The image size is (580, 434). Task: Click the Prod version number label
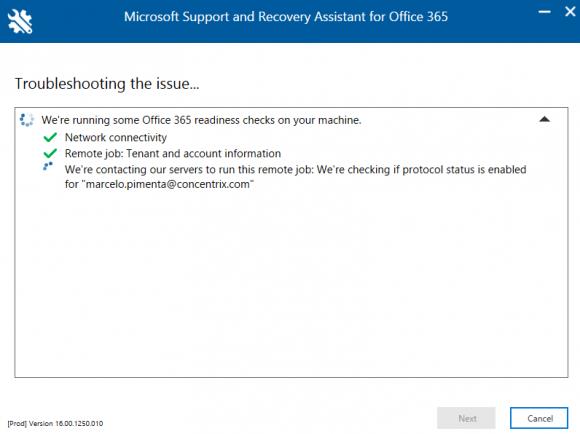click(55, 424)
